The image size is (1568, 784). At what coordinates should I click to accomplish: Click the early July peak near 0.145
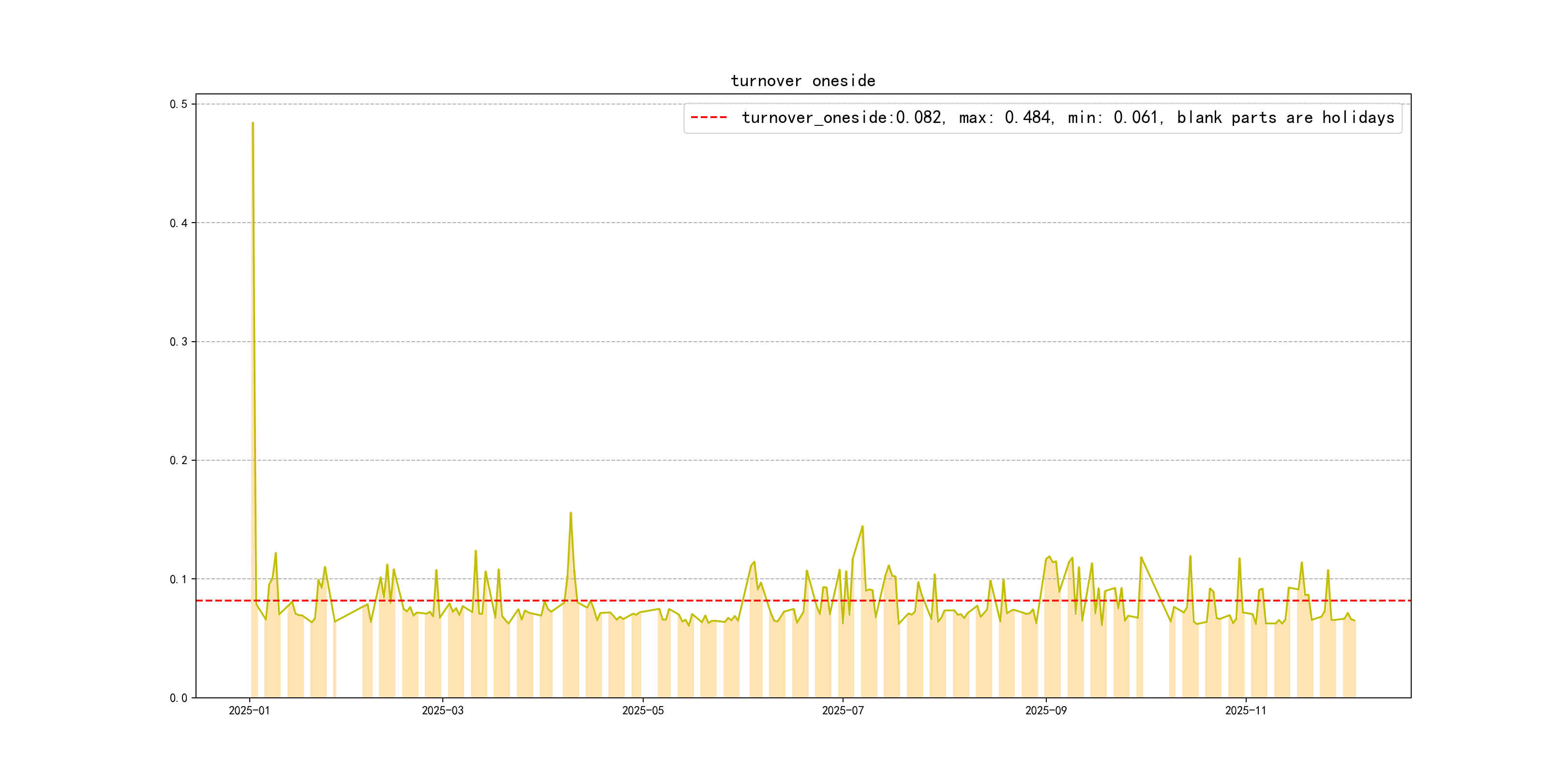[862, 527]
